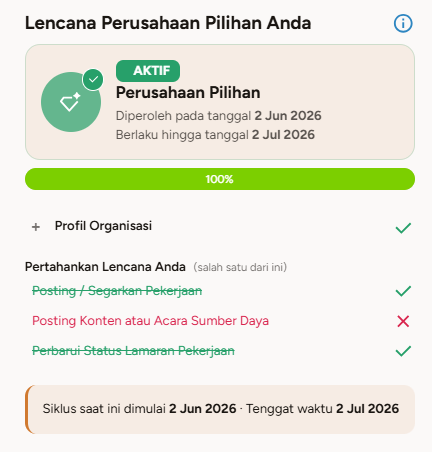The width and height of the screenshot is (432, 452).
Task: Click the checkmark beside Profil Organisasi
Action: click(x=403, y=228)
